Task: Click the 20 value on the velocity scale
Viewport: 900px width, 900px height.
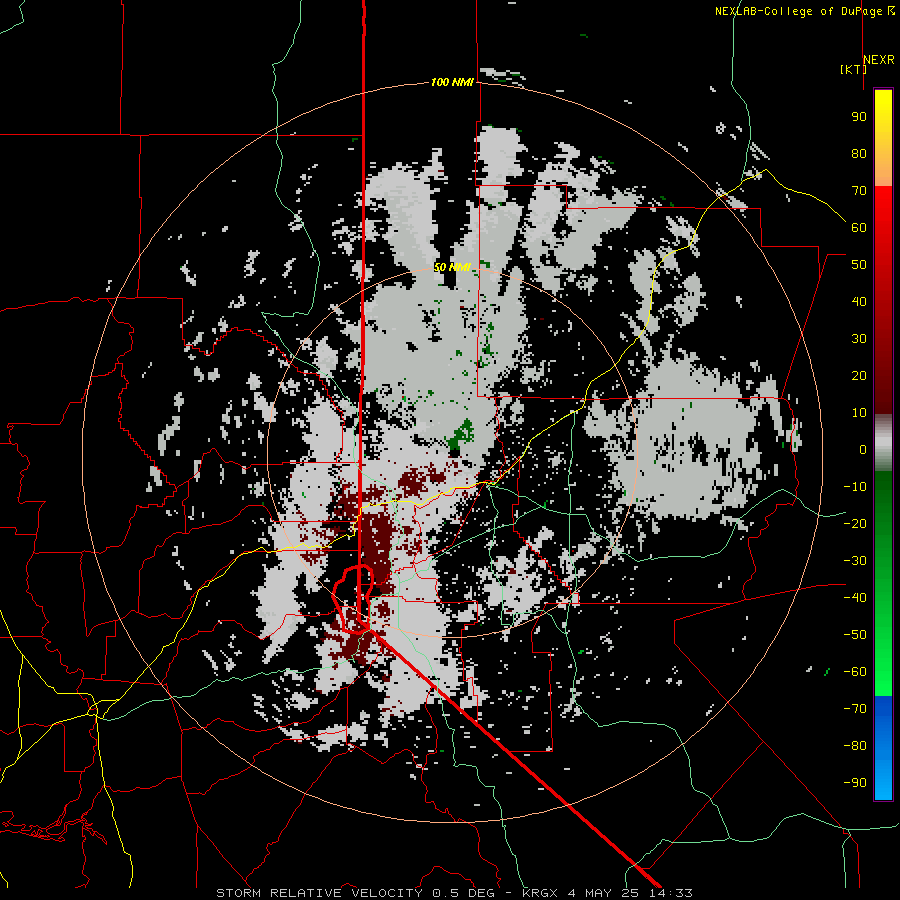Action: pos(859,376)
